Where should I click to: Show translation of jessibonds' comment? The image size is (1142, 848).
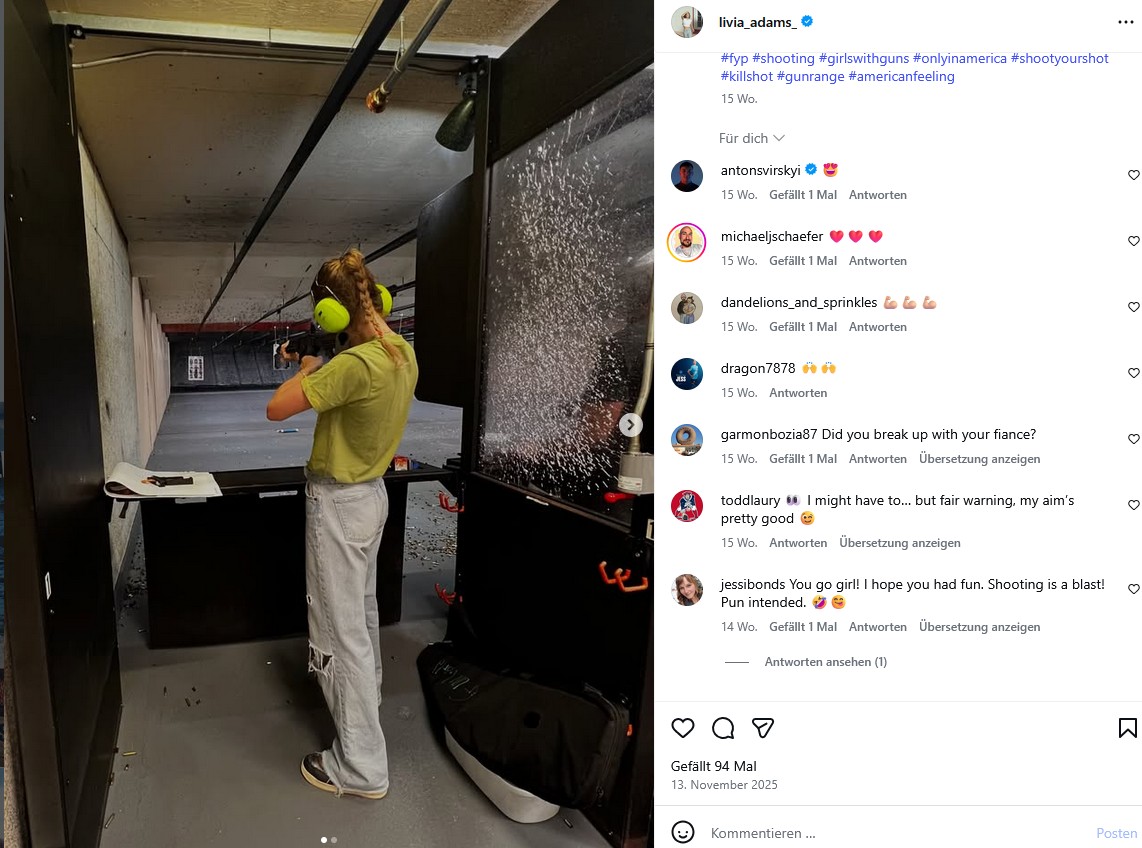[x=979, y=627]
